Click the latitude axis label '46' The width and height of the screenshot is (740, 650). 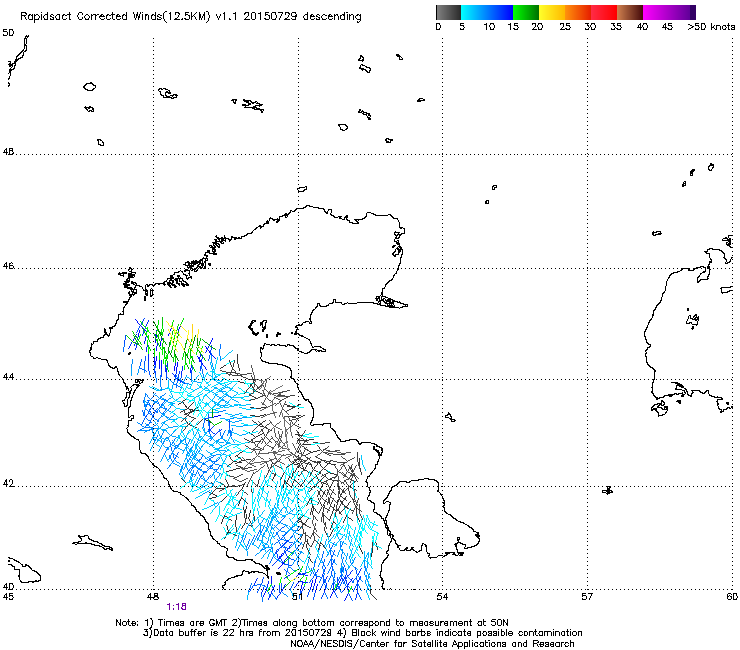8,266
